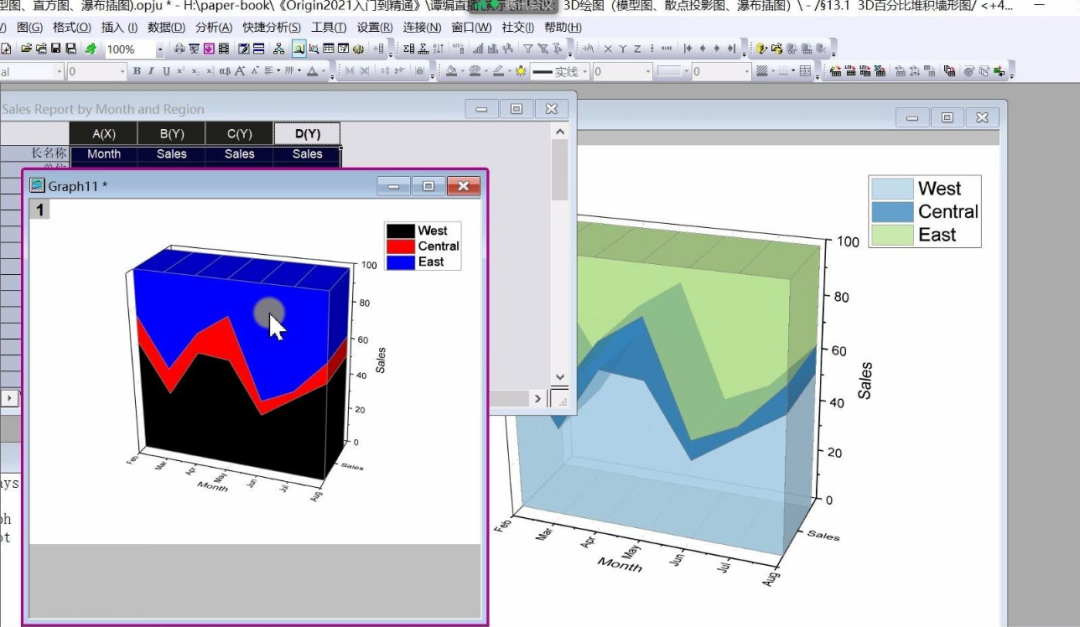Click the black West legend swatch in Graph11
The height and width of the screenshot is (627, 1080).
(x=400, y=231)
